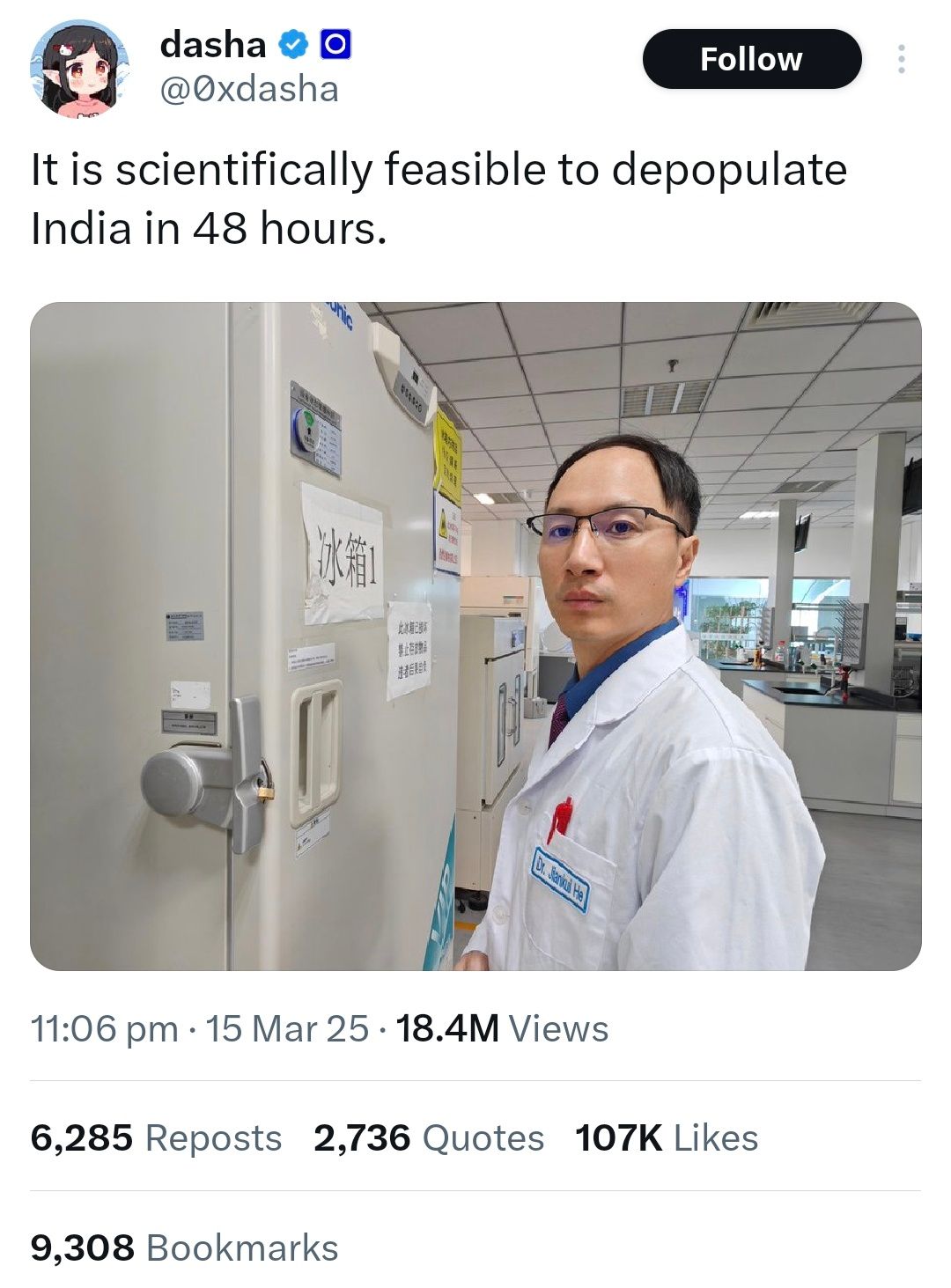Show the 107K Likes list
This screenshot has height=1288, width=951.
667,1137
